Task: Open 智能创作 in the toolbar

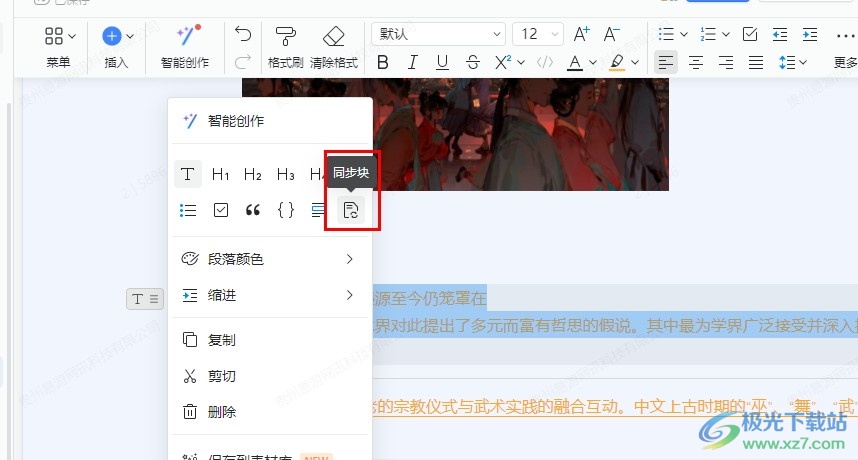Action: (x=185, y=48)
